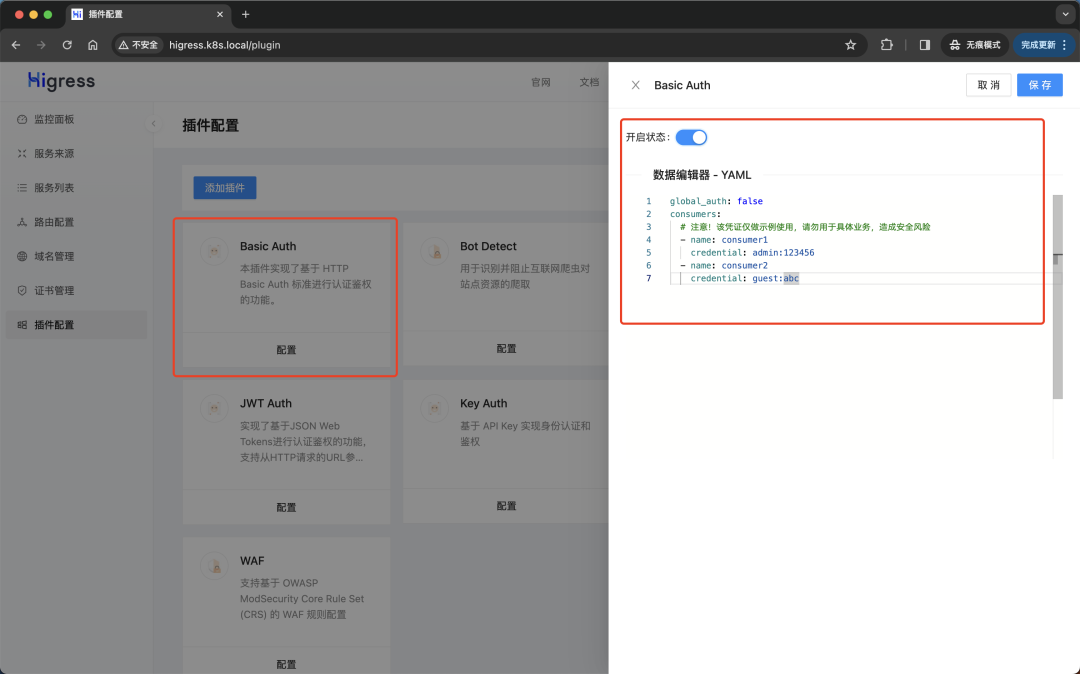Open 服务列表 in the sidebar

tap(76, 187)
